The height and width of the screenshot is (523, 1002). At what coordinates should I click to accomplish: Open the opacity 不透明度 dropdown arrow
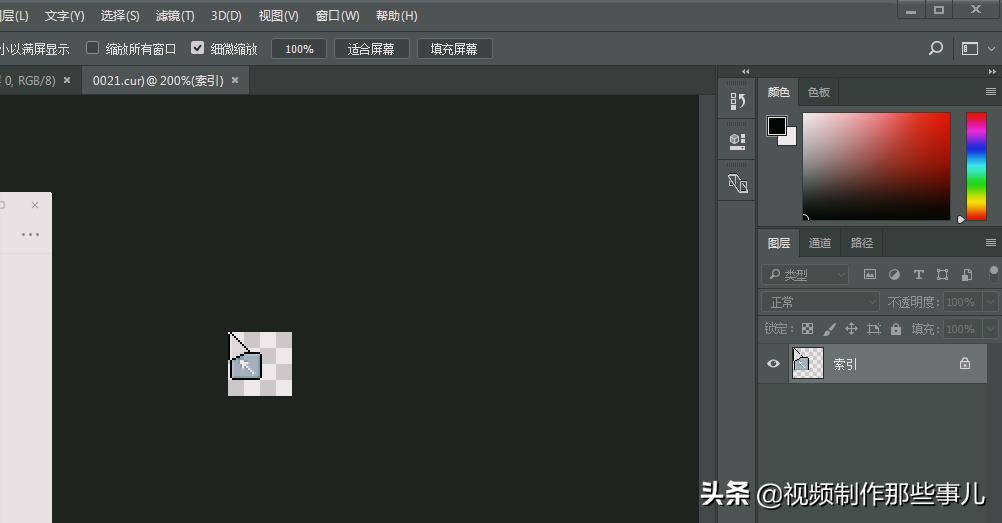tap(990, 302)
